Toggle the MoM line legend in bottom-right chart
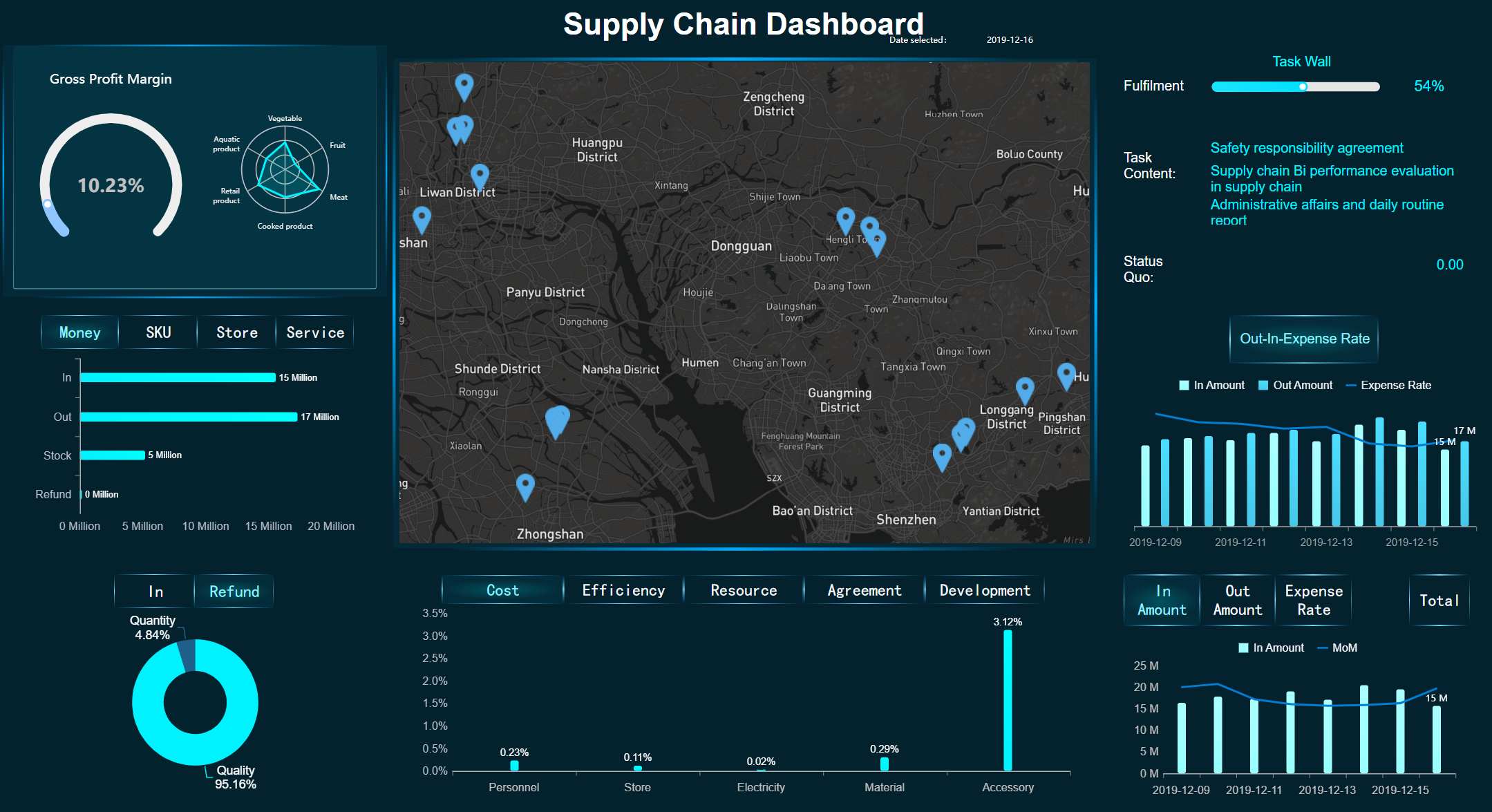This screenshot has height=812, width=1492. click(x=1339, y=648)
